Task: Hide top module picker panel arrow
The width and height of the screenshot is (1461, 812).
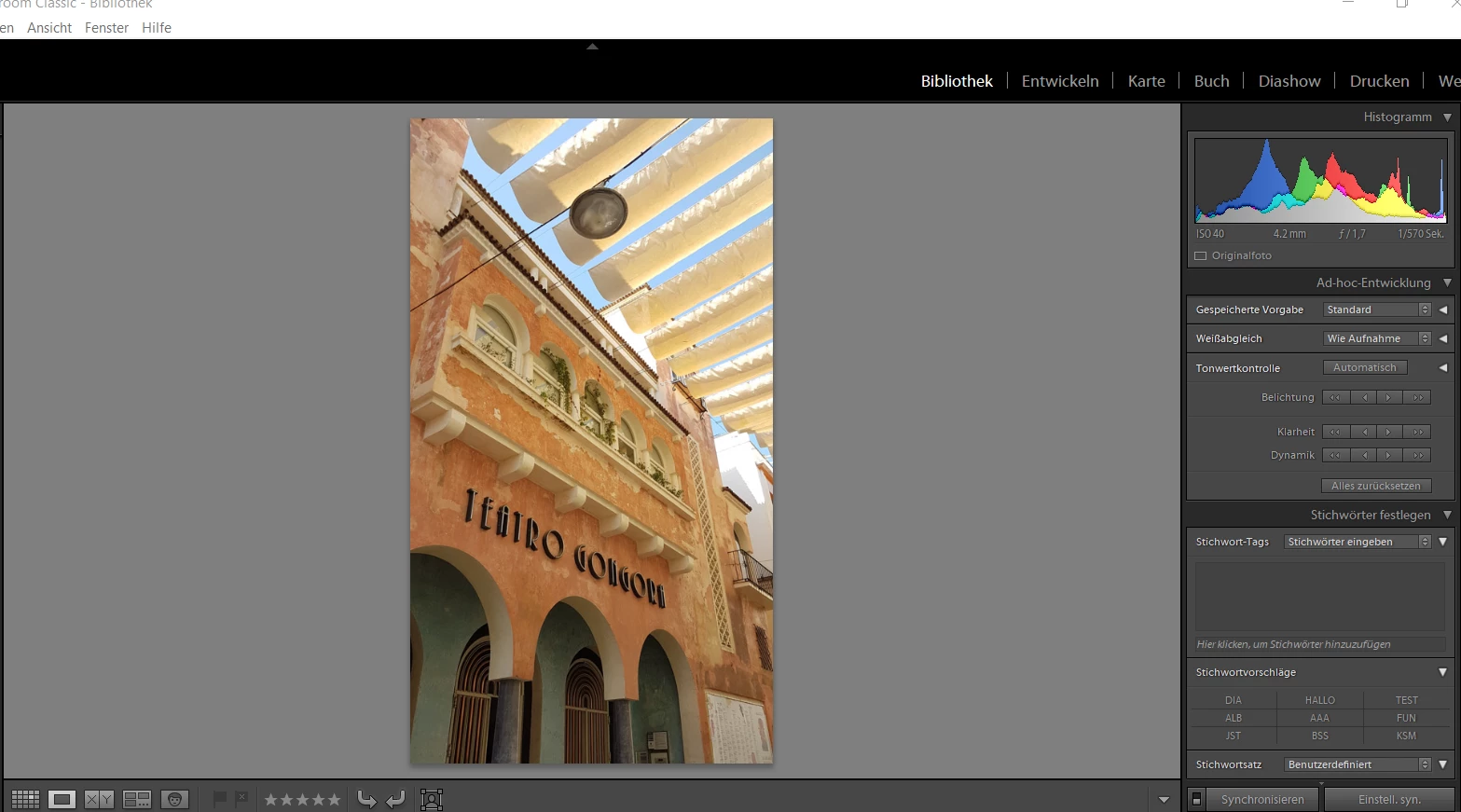Action: [x=592, y=47]
